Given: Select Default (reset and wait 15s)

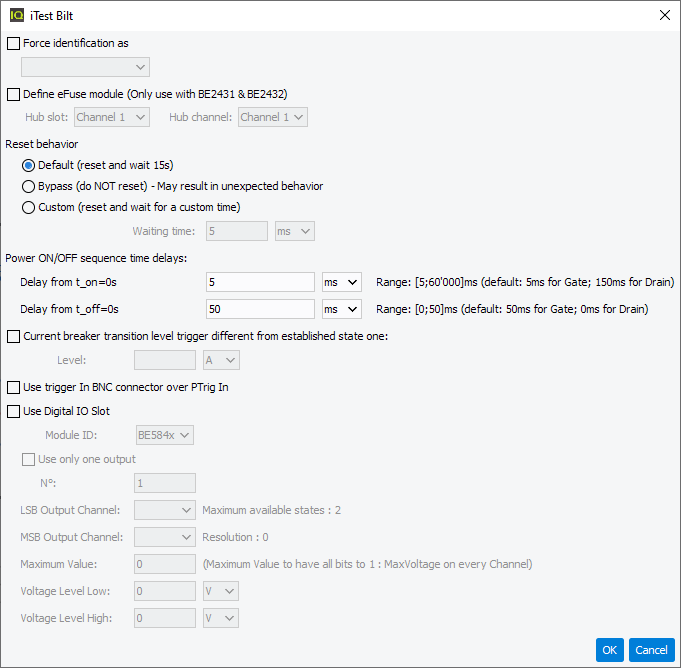Looking at the screenshot, I should coord(29,165).
